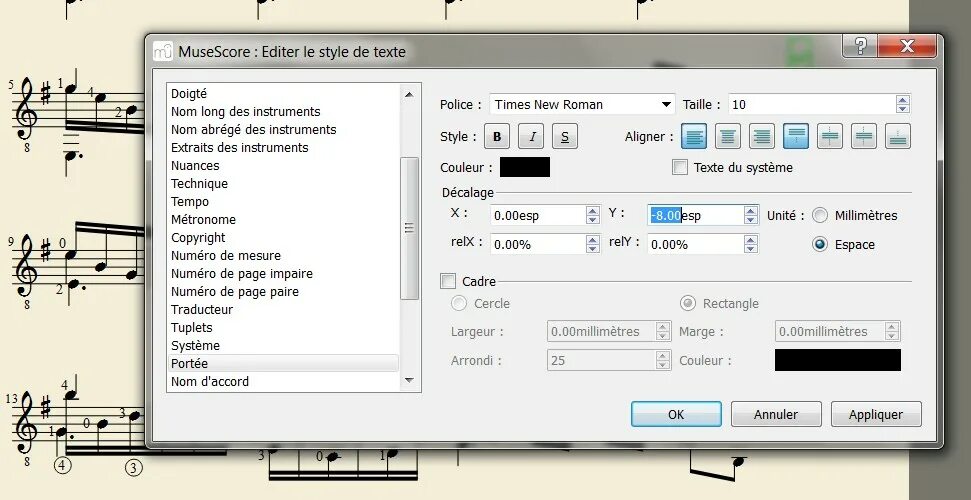The width and height of the screenshot is (971, 500).
Task: Select Métronome text style
Action: 284,219
